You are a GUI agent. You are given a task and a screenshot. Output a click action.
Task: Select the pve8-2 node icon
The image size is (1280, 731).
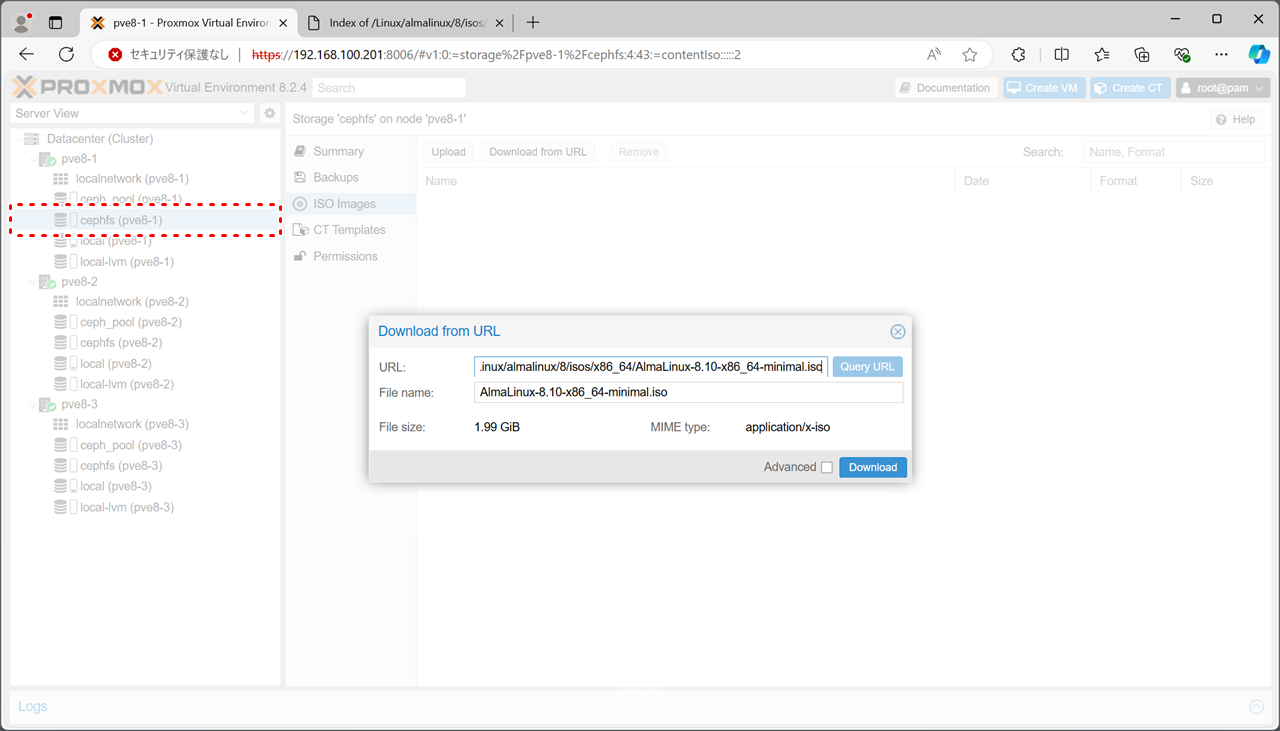tap(47, 282)
